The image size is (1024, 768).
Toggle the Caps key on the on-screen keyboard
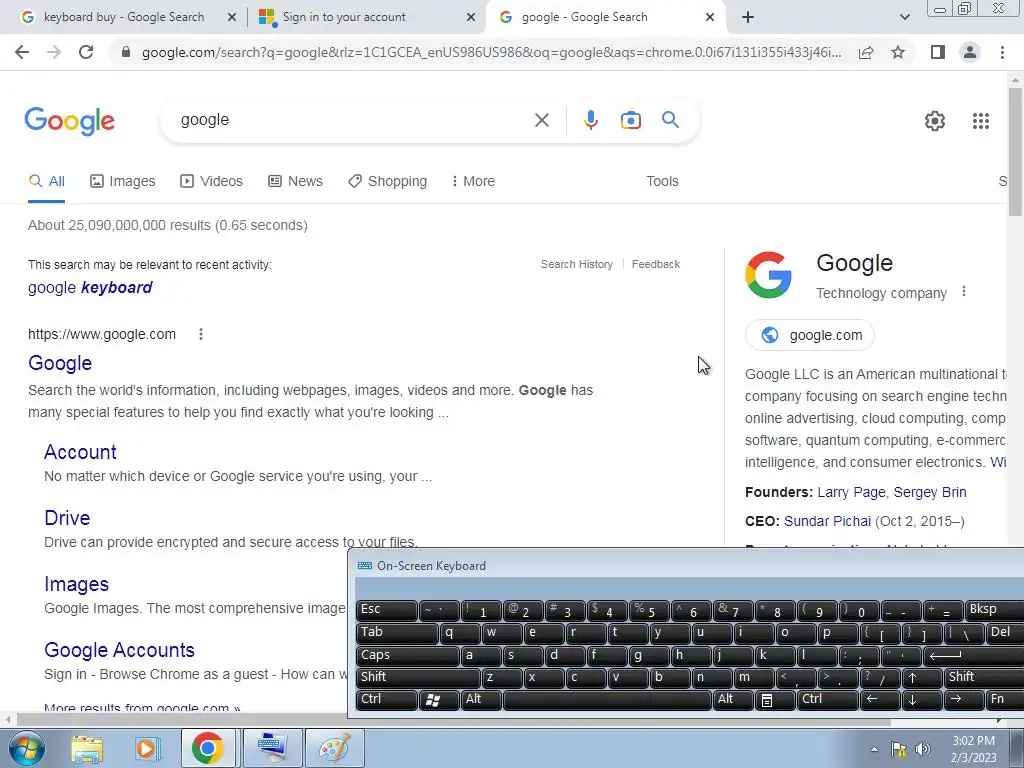407,656
